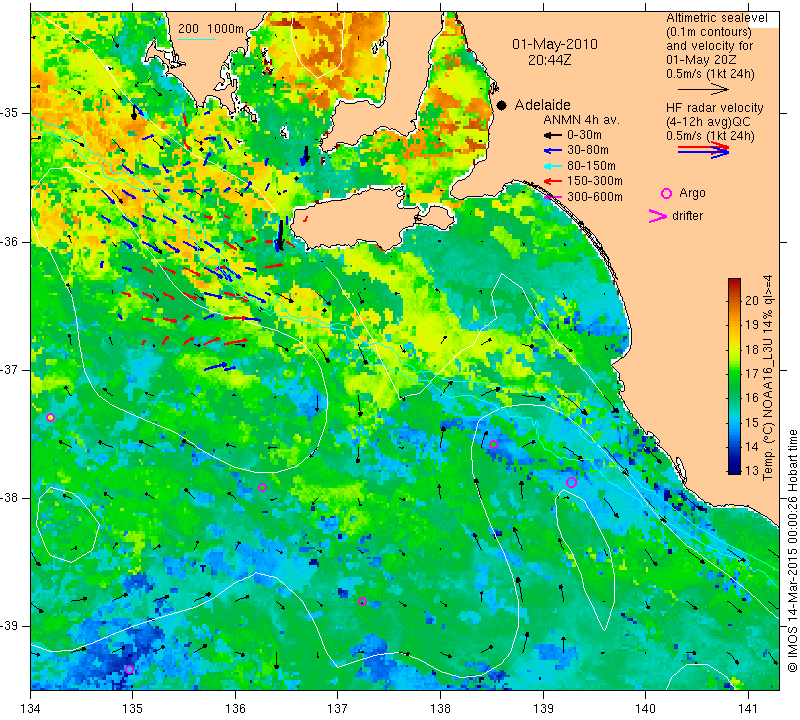Click longitude axis label 138
800x720 pixels.
coord(440,709)
